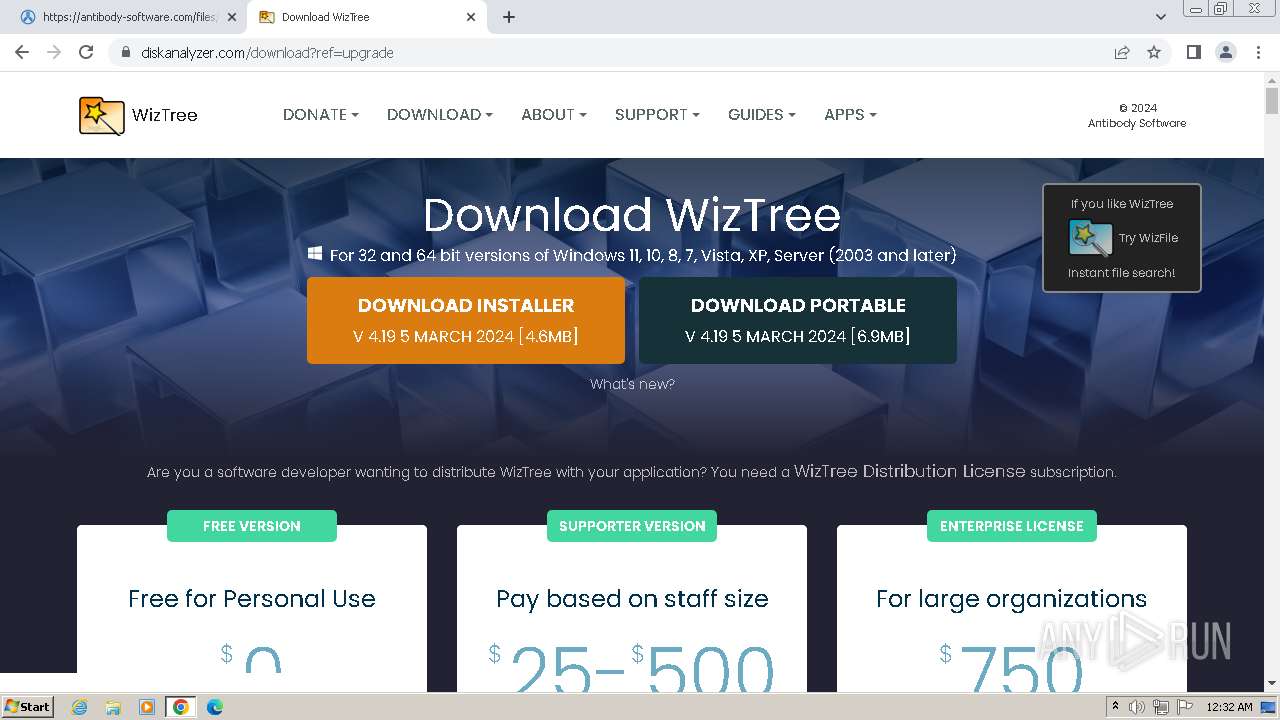Image resolution: width=1280 pixels, height=720 pixels.
Task: Expand the APPS menu
Action: pyautogui.click(x=850, y=115)
